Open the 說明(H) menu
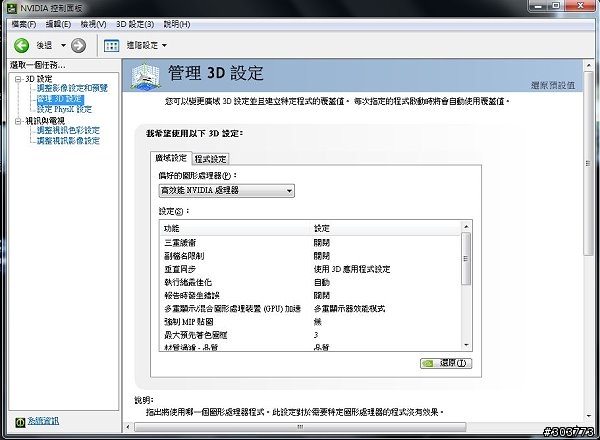600x440 pixels. pos(177,24)
